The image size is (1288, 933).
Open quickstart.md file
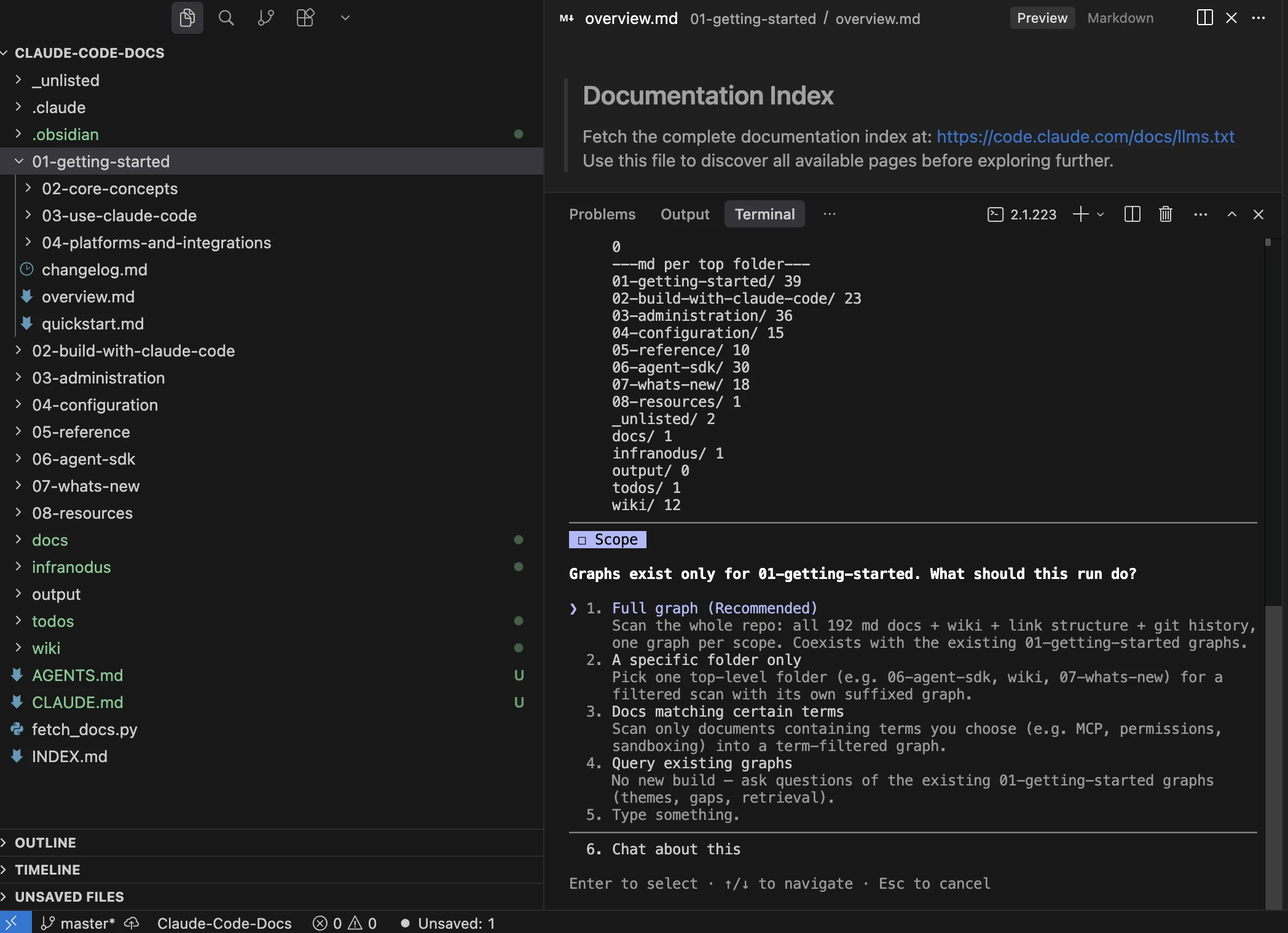coord(272,323)
